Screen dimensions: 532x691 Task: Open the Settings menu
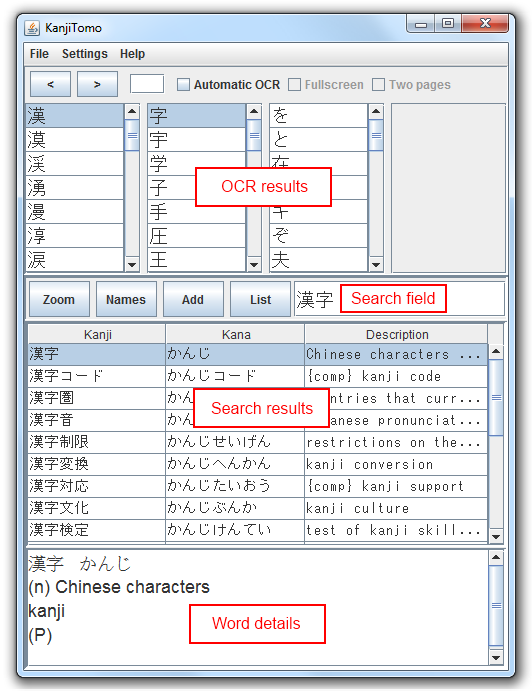click(85, 54)
